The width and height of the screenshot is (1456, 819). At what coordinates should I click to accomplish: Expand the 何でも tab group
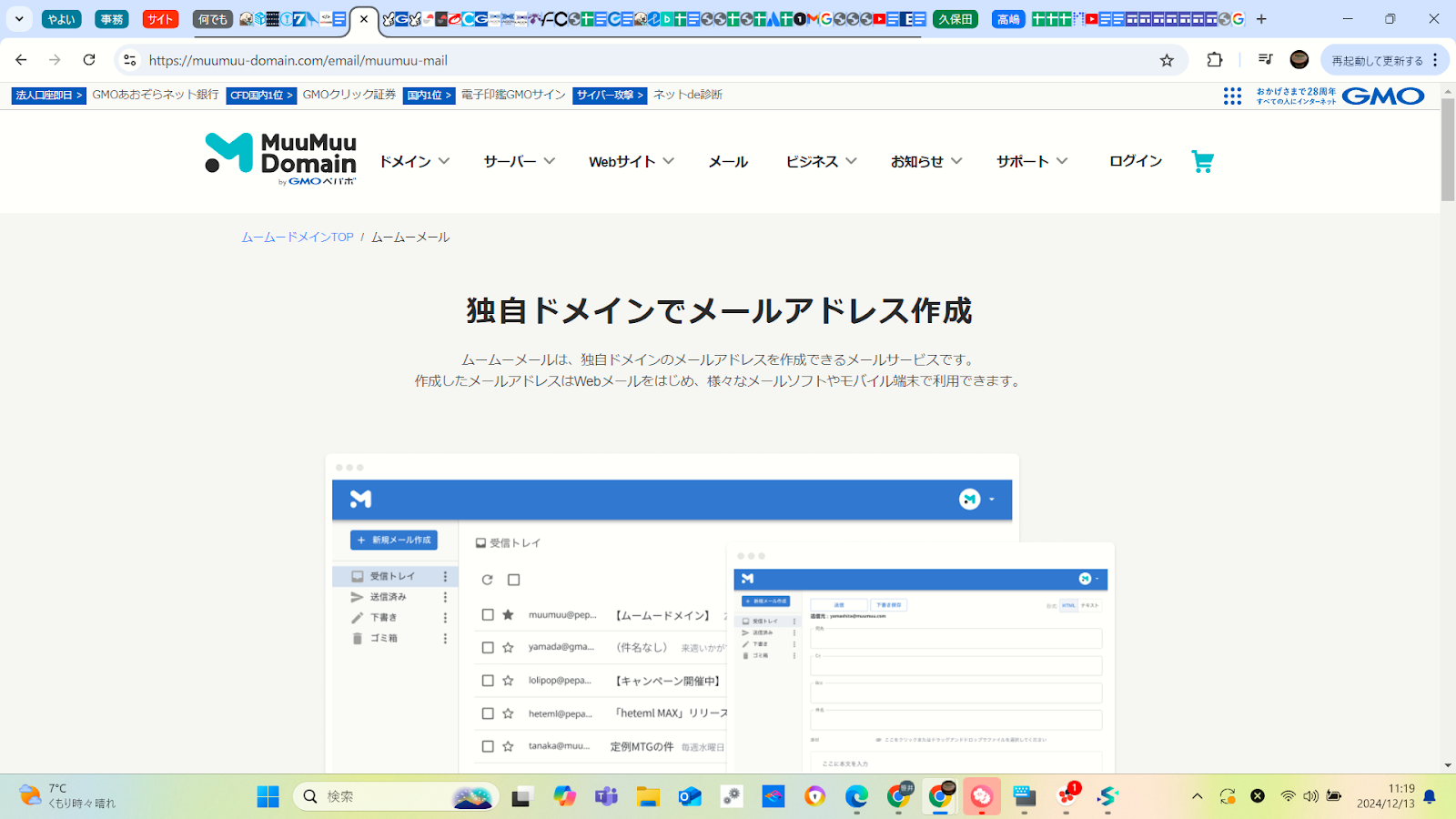pos(213,19)
